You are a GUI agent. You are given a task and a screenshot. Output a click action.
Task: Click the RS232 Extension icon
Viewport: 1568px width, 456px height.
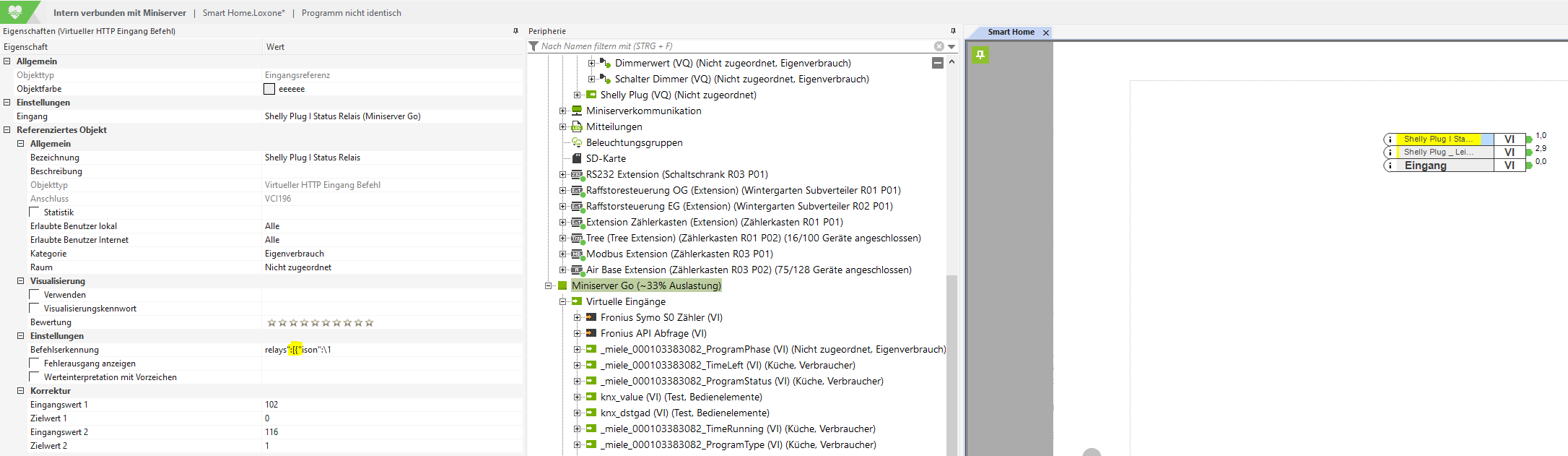(x=577, y=174)
